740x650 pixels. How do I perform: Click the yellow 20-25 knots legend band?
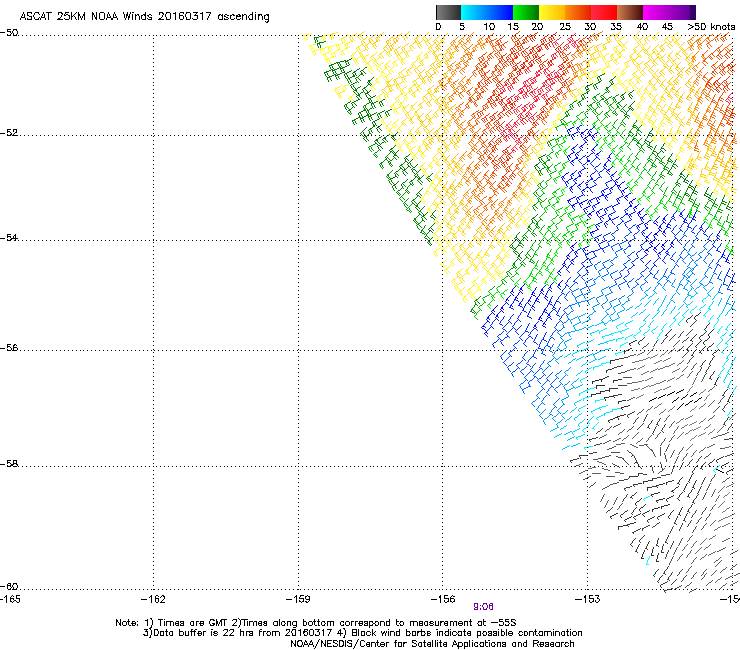pos(552,12)
